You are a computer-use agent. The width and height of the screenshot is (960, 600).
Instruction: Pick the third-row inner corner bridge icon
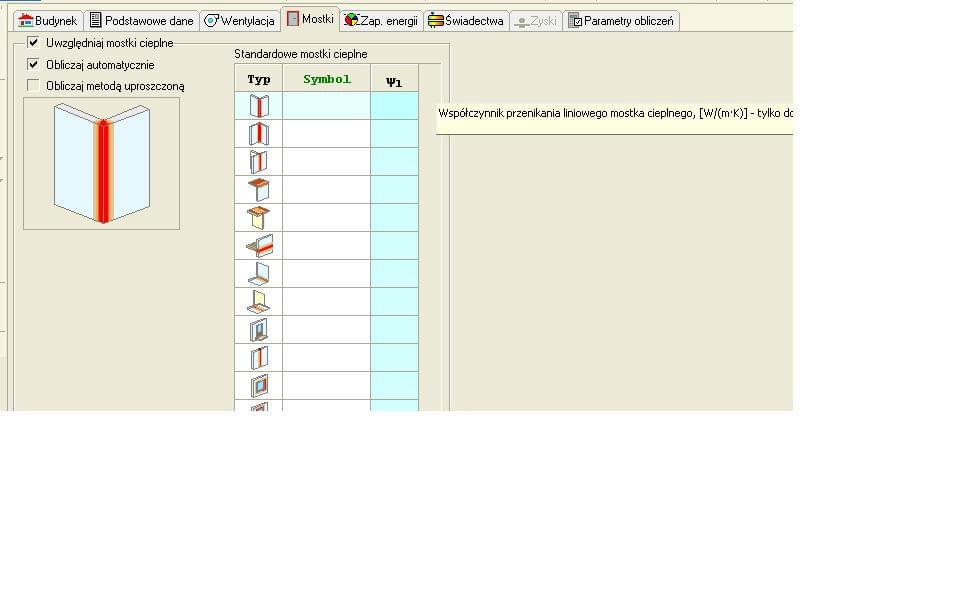tap(258, 161)
